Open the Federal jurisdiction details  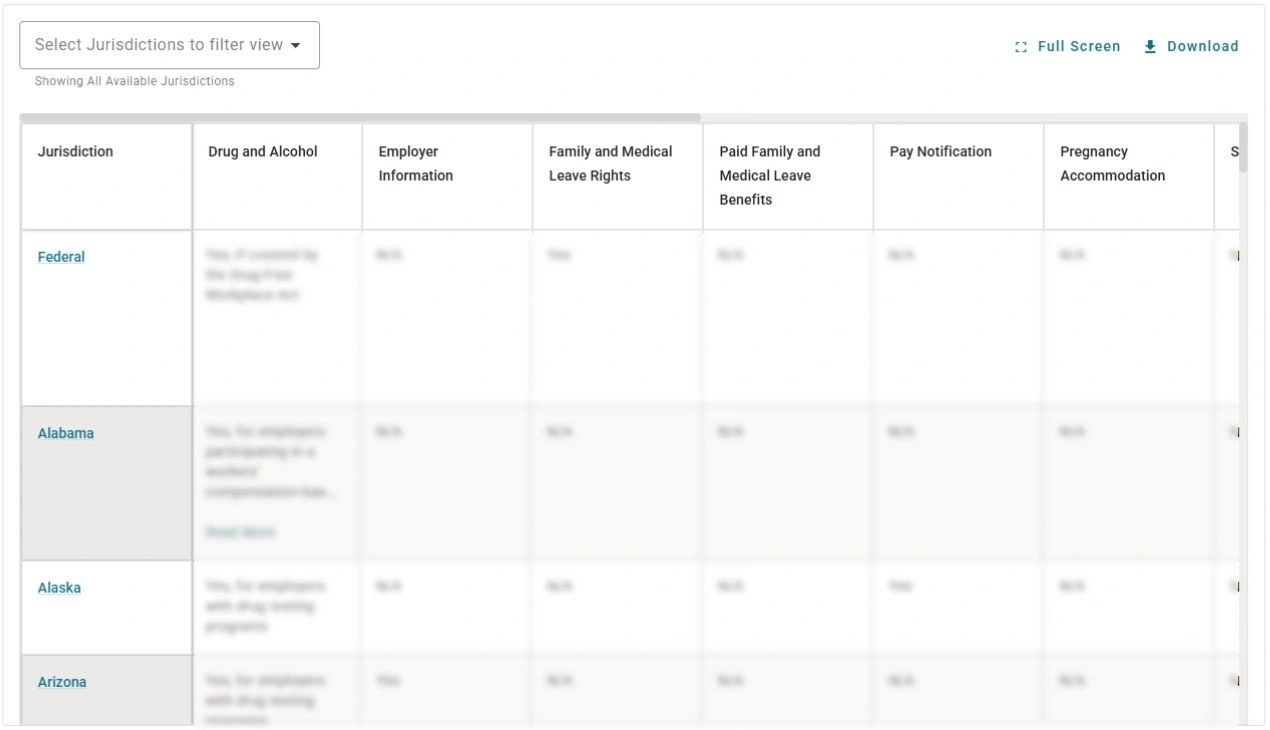tap(61, 256)
